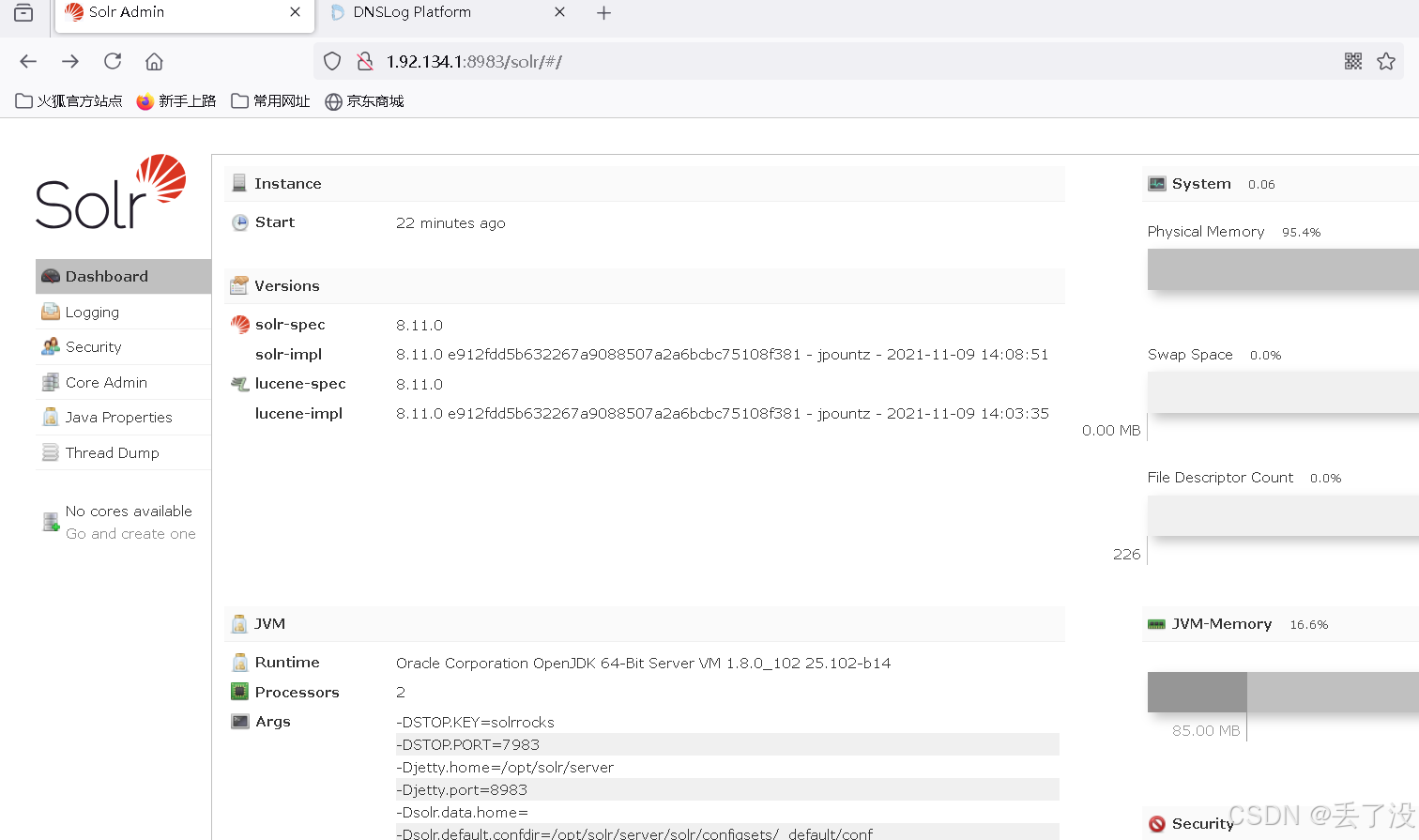Go to the browser home page

154,61
